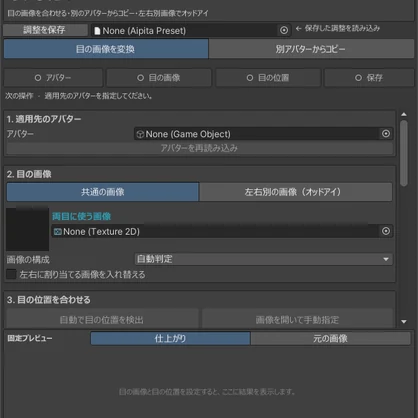Click the 2. 目の画像 heading

pos(29,174)
